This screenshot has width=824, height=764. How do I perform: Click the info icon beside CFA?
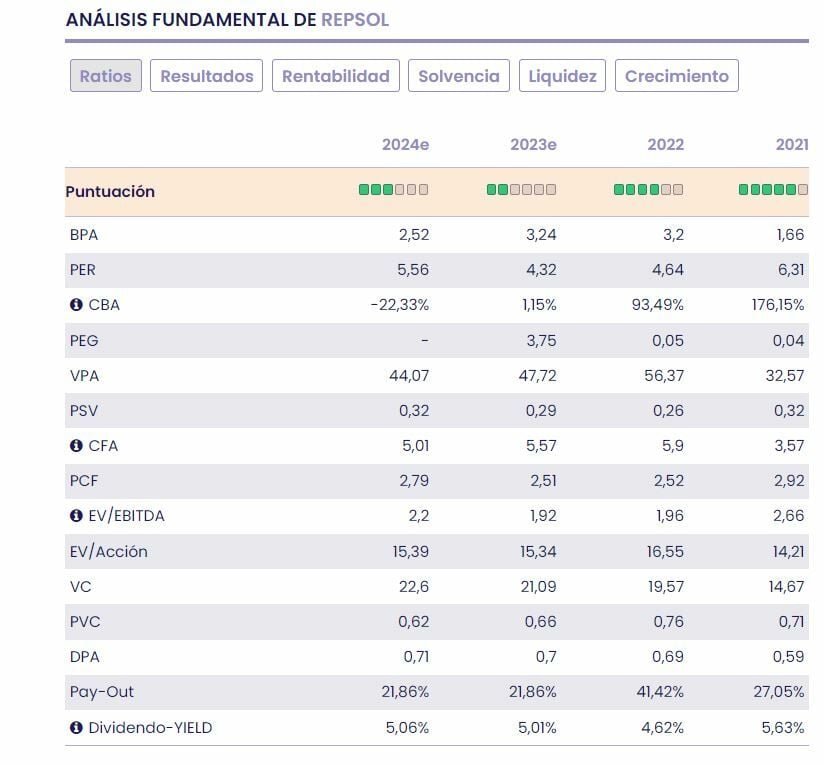pyautogui.click(x=76, y=446)
